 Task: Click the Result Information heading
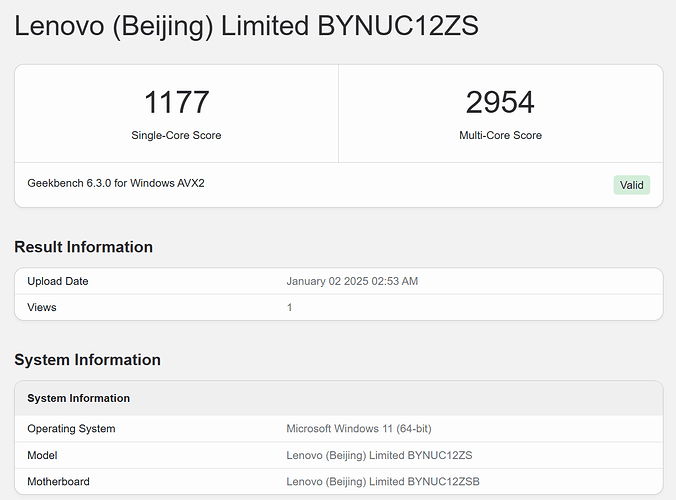coord(83,247)
